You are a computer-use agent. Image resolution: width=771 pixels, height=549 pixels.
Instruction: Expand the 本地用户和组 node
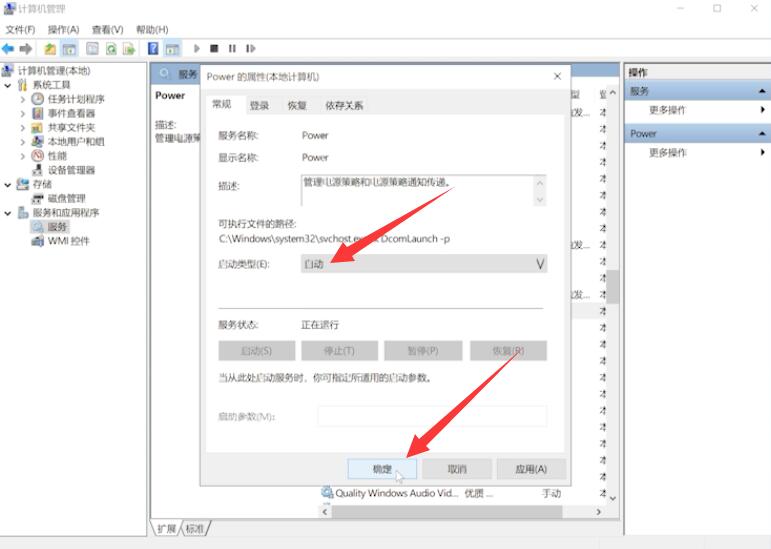point(23,142)
